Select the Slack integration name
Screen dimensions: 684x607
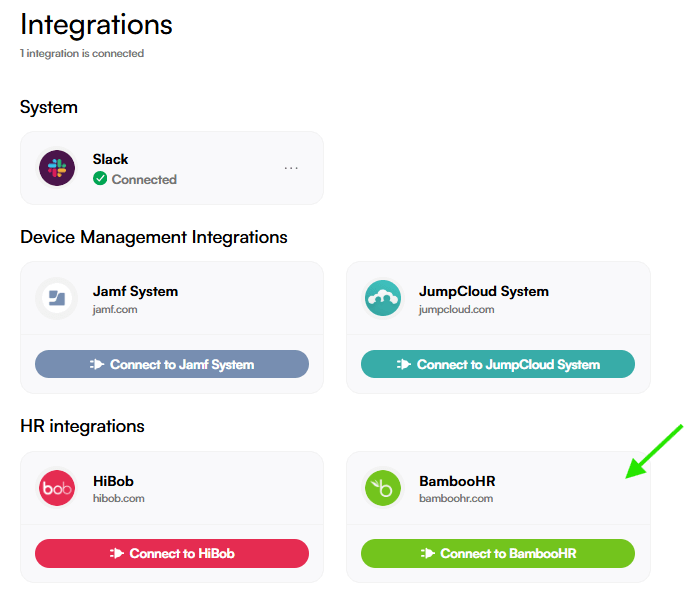coord(110,159)
